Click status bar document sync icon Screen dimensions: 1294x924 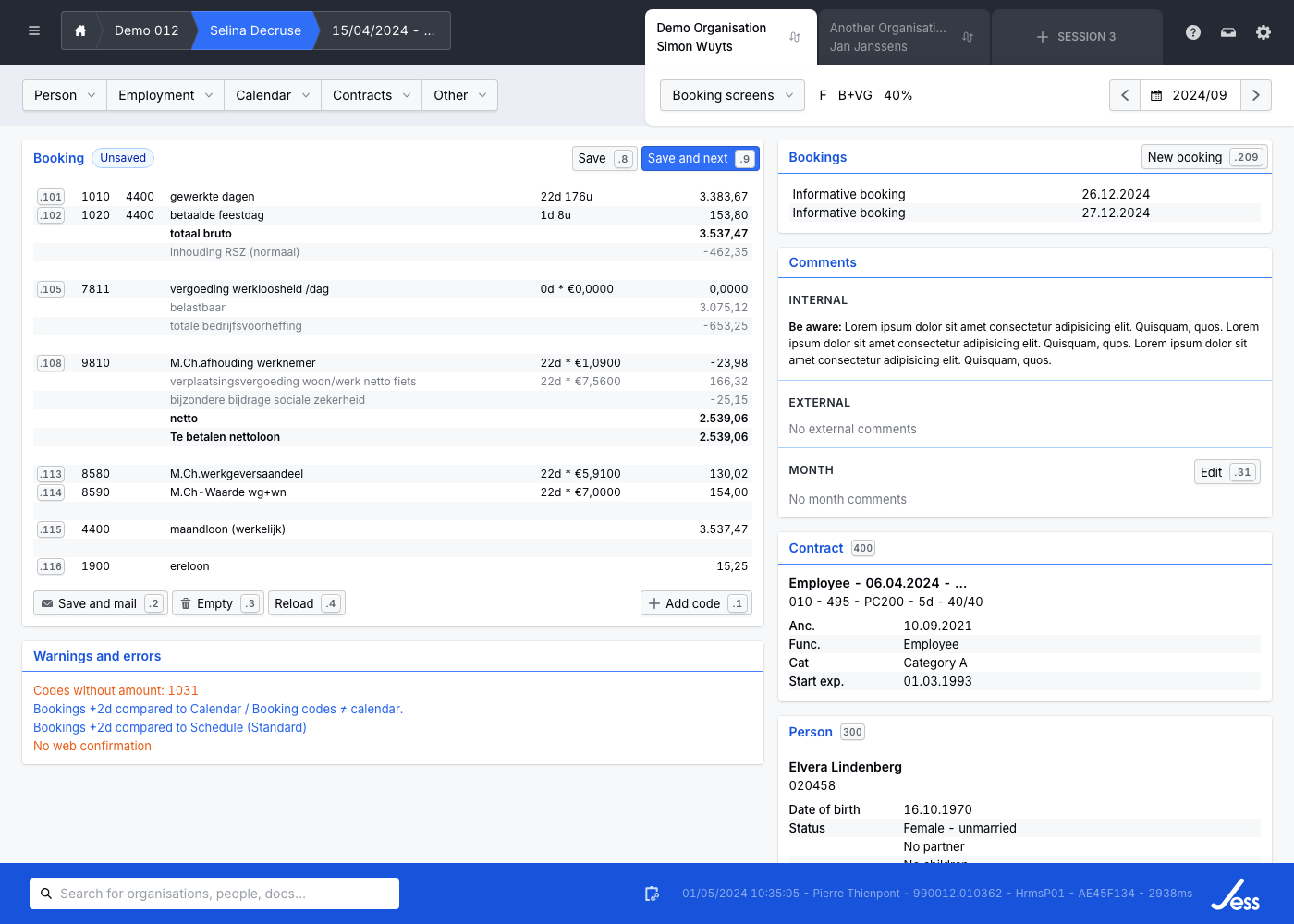[x=652, y=894]
